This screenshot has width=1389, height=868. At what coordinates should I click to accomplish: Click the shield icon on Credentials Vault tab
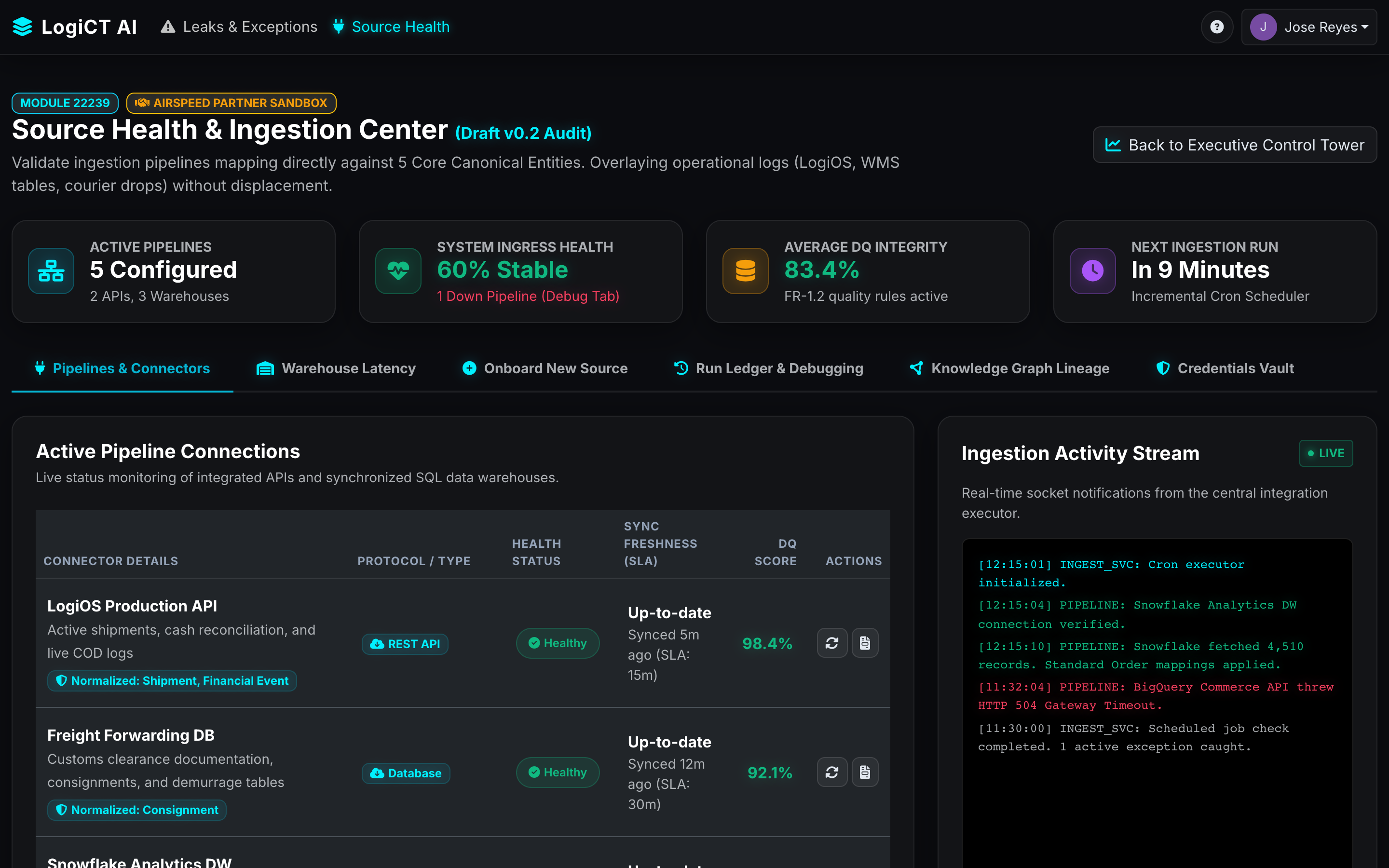(x=1163, y=368)
